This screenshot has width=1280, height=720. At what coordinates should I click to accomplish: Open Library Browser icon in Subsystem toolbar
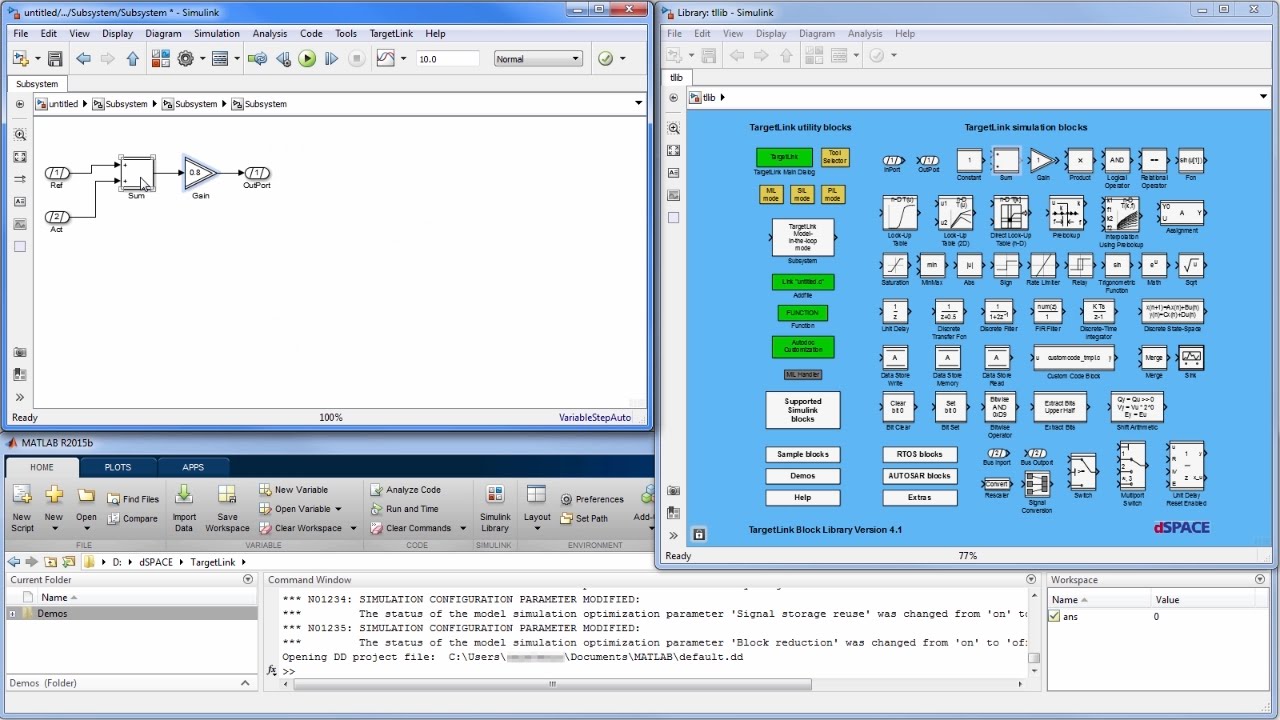(x=161, y=59)
